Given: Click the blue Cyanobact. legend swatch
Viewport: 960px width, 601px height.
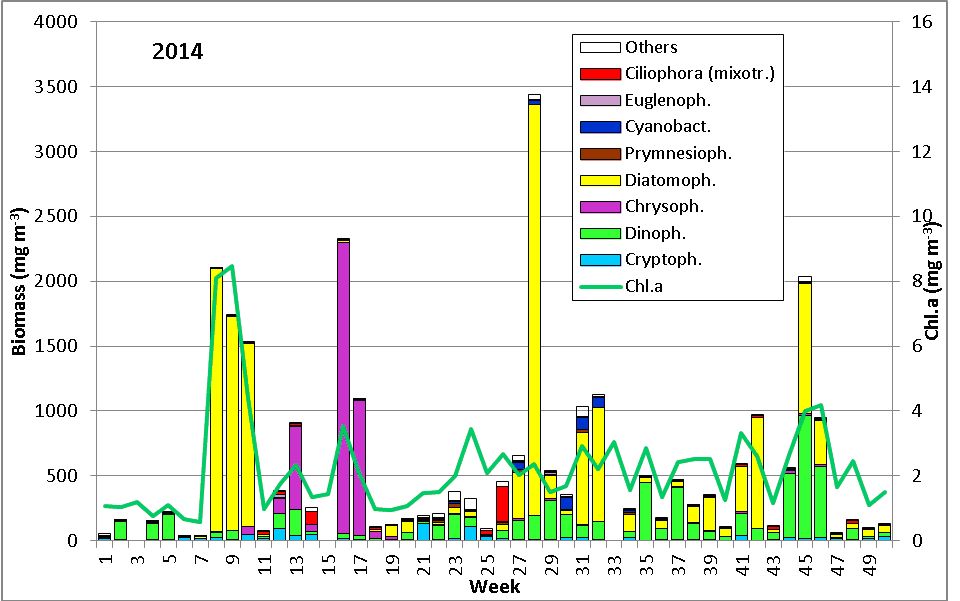Looking at the screenshot, I should (598, 127).
